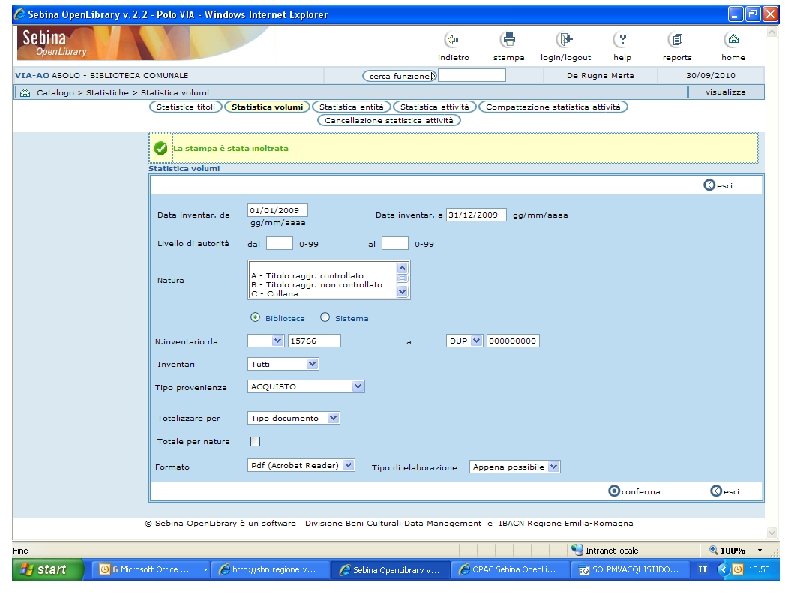Click the inventory number field containing 15700
This screenshot has height=595, width=794.
(x=314, y=341)
